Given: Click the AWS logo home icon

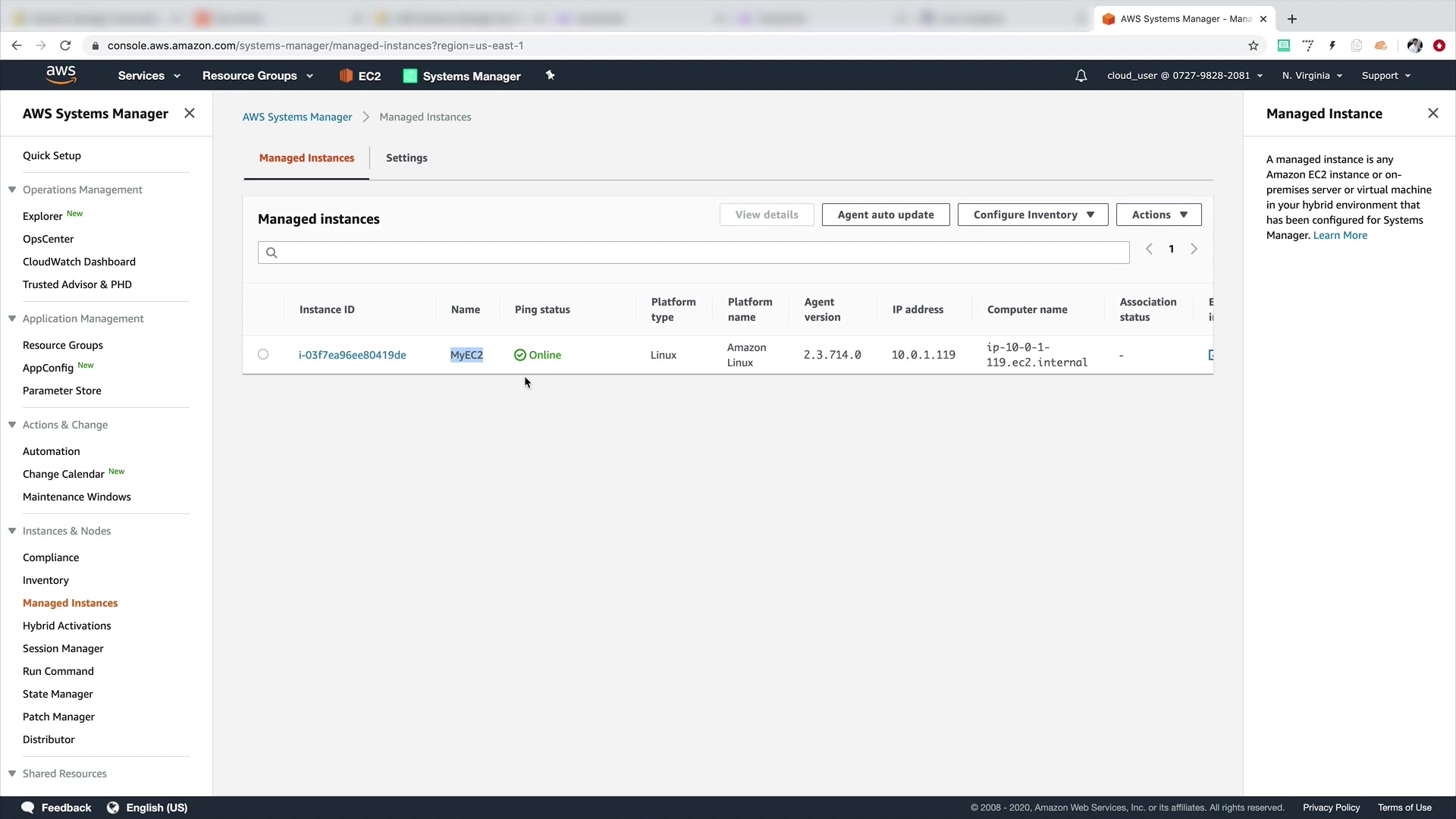Looking at the screenshot, I should coord(61,74).
